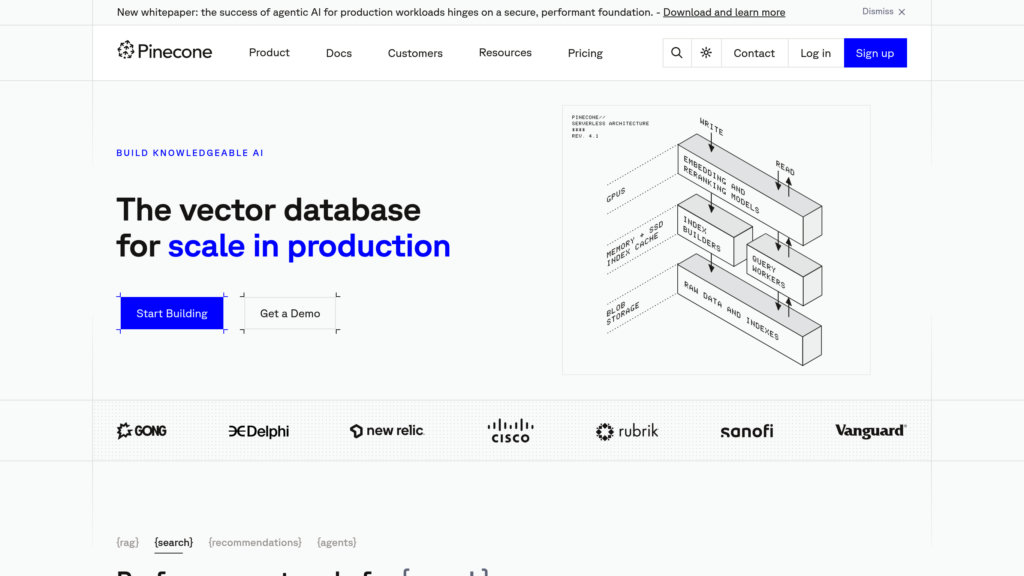The width and height of the screenshot is (1024, 576).
Task: Click the Rubrik logo
Action: coord(627,431)
